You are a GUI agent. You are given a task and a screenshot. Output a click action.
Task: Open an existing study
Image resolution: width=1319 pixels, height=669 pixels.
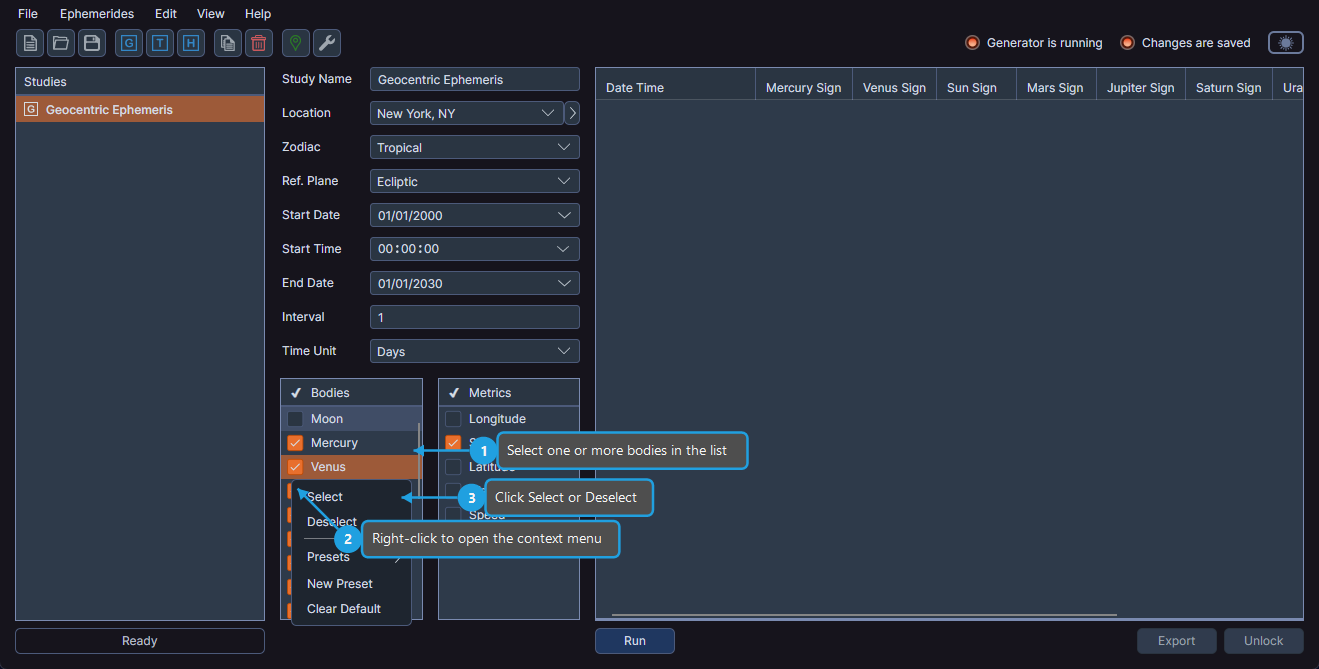click(60, 43)
